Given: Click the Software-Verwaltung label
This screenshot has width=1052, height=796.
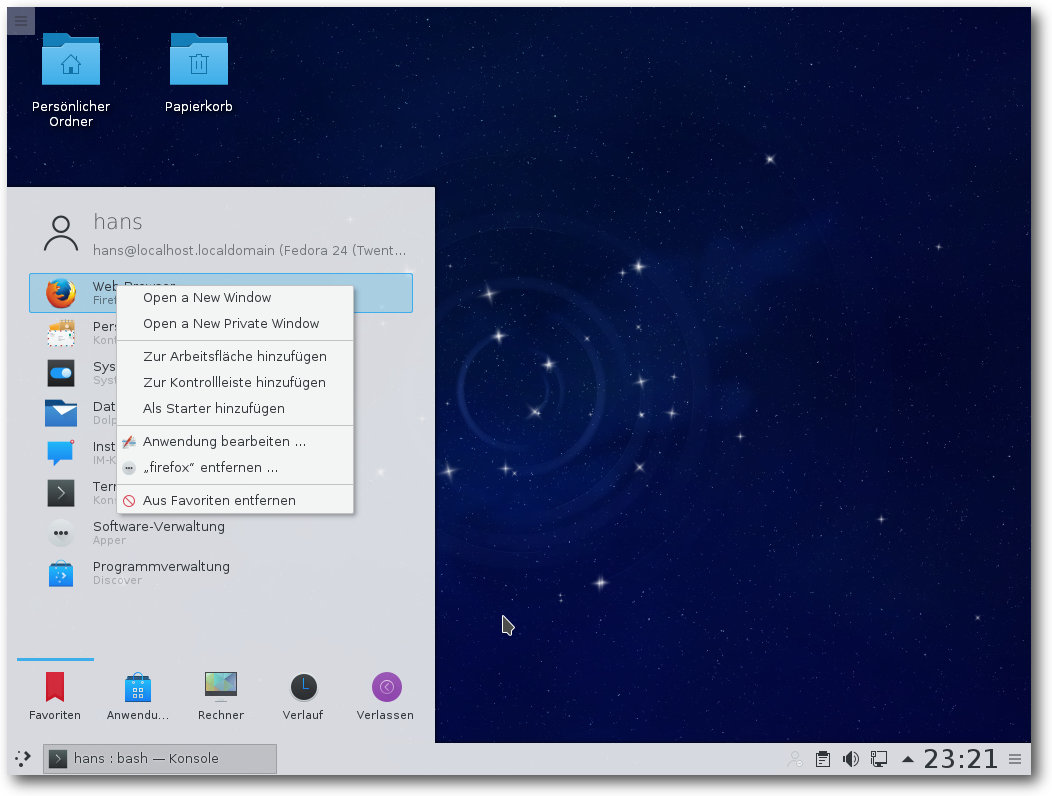Looking at the screenshot, I should tap(159, 526).
